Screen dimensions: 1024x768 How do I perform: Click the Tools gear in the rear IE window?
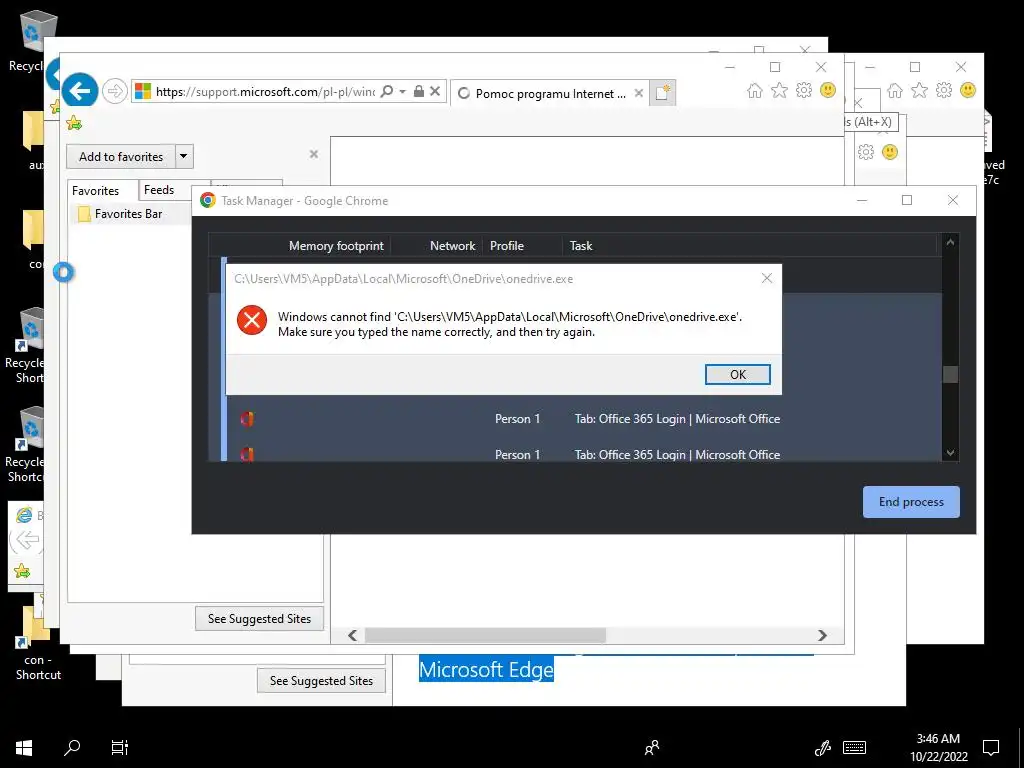[x=944, y=91]
